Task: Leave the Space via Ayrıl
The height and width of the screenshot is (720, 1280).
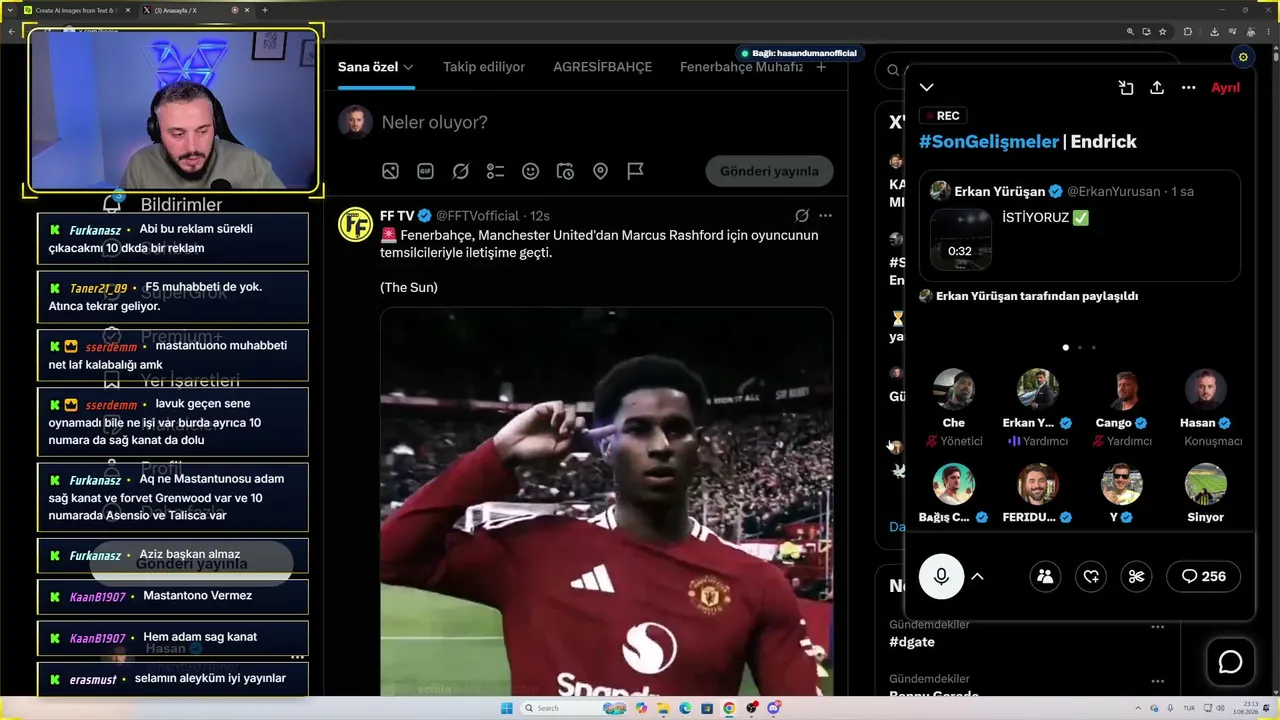Action: click(1225, 88)
